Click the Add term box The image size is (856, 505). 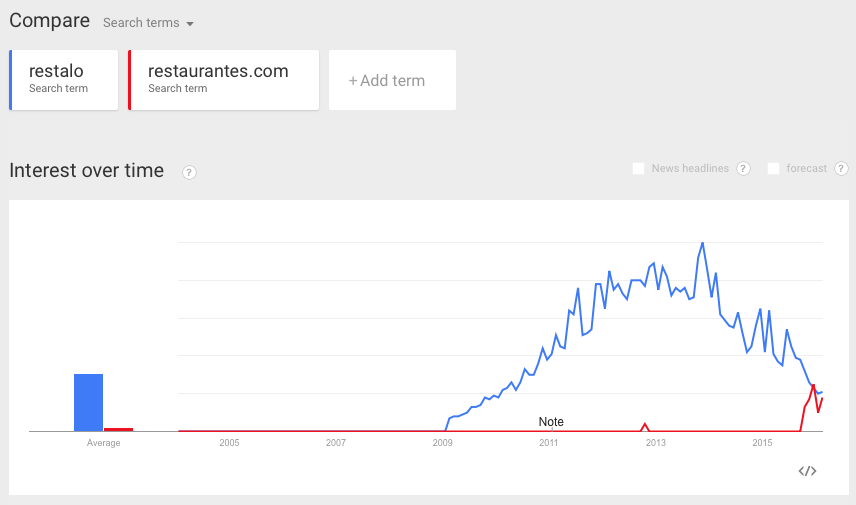pos(392,80)
